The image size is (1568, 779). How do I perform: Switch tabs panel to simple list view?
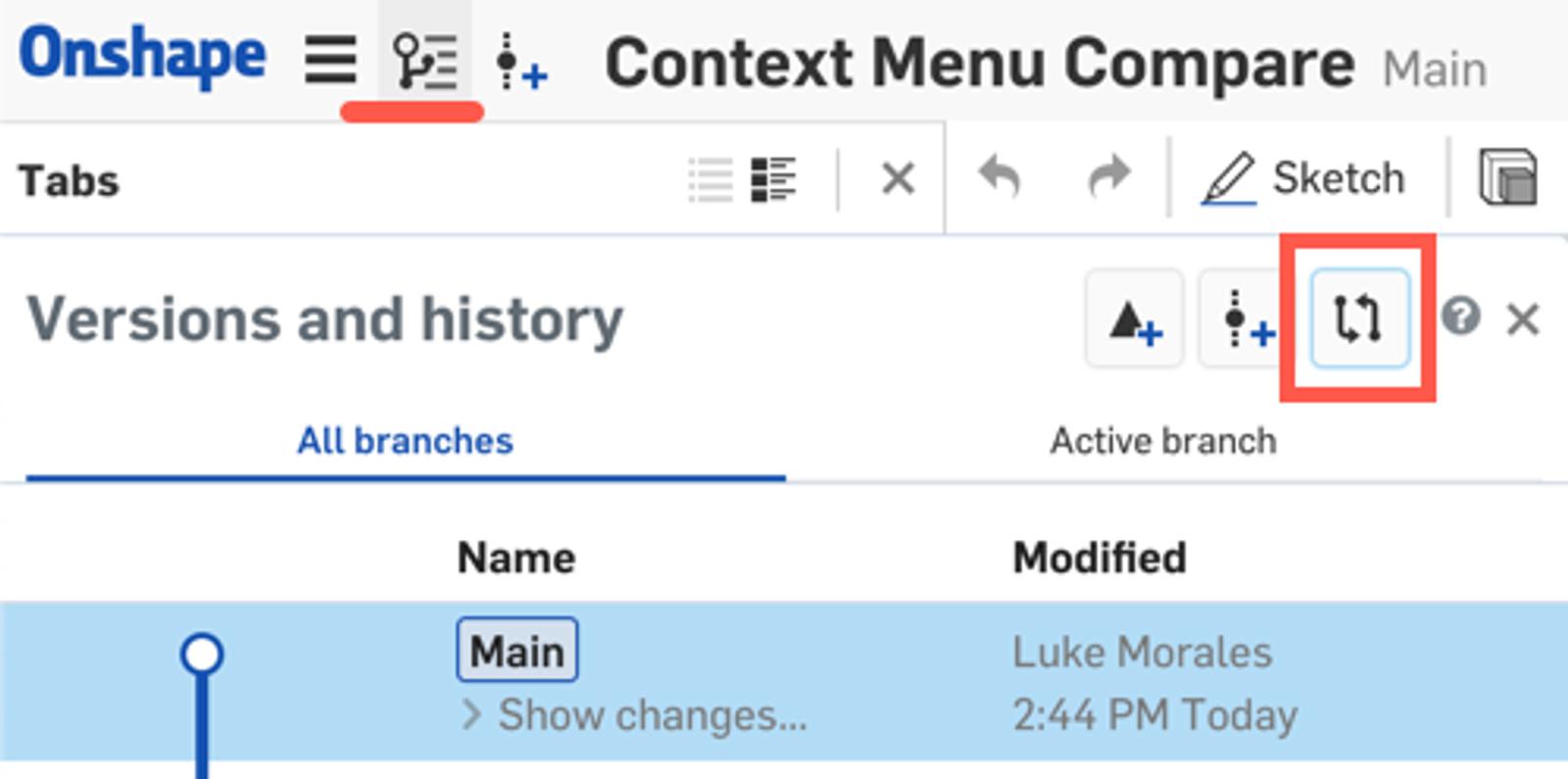pos(710,180)
